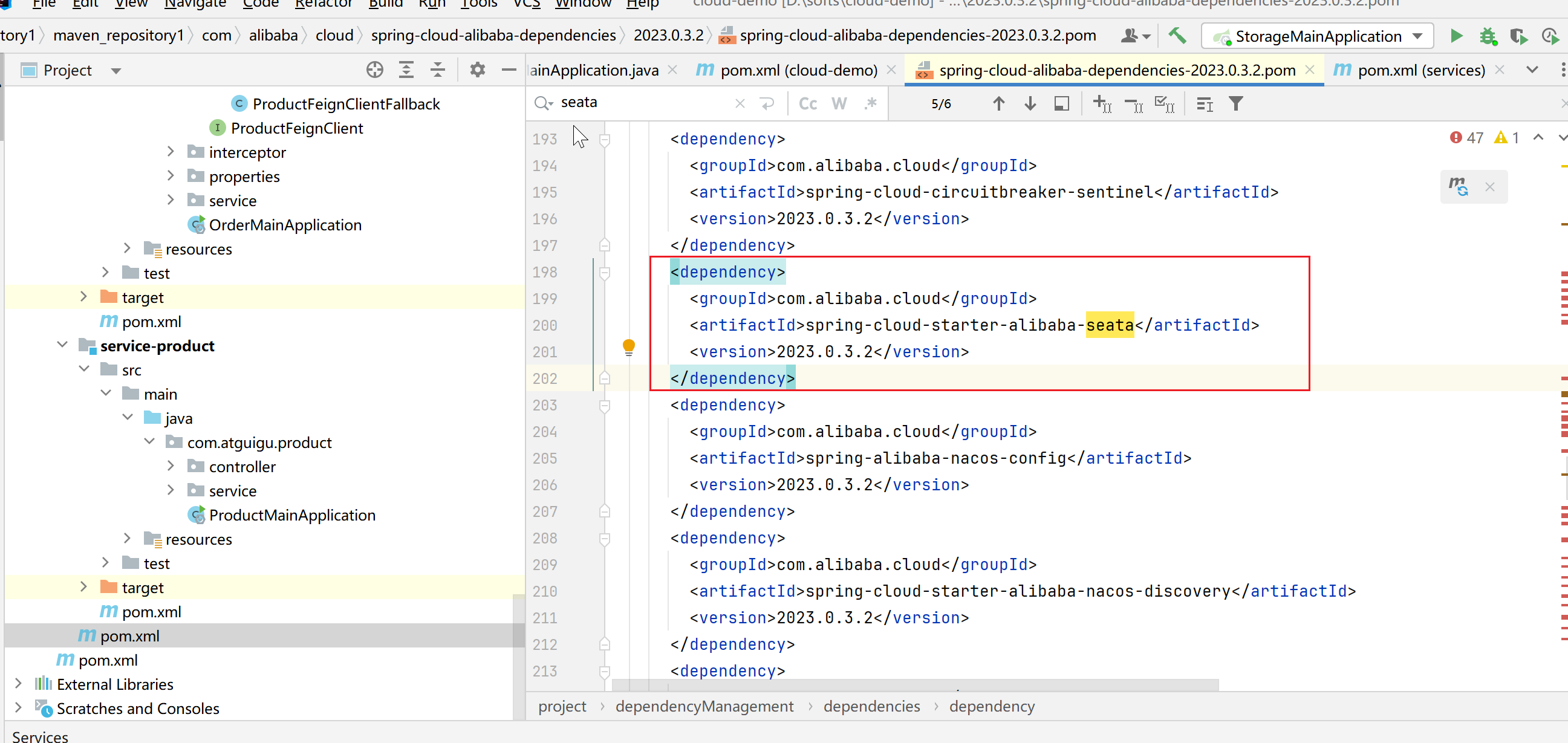
Task: Open search filter funnel icon
Action: (1235, 103)
